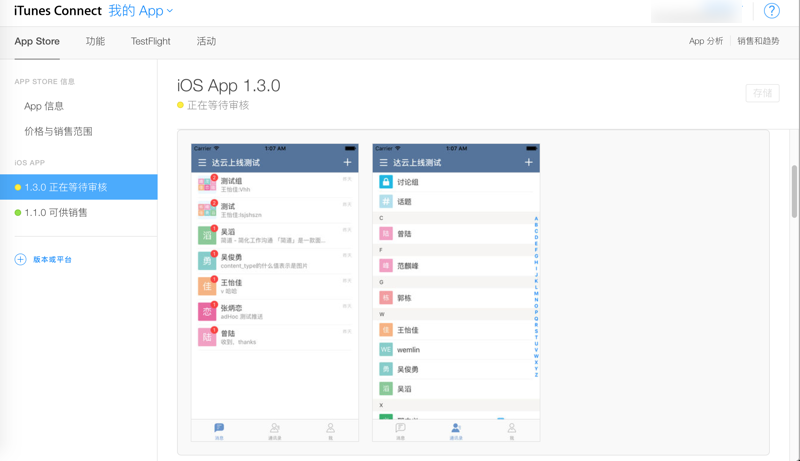The image size is (800, 461).
Task: Switch to the 功能 tab
Action: tap(95, 41)
